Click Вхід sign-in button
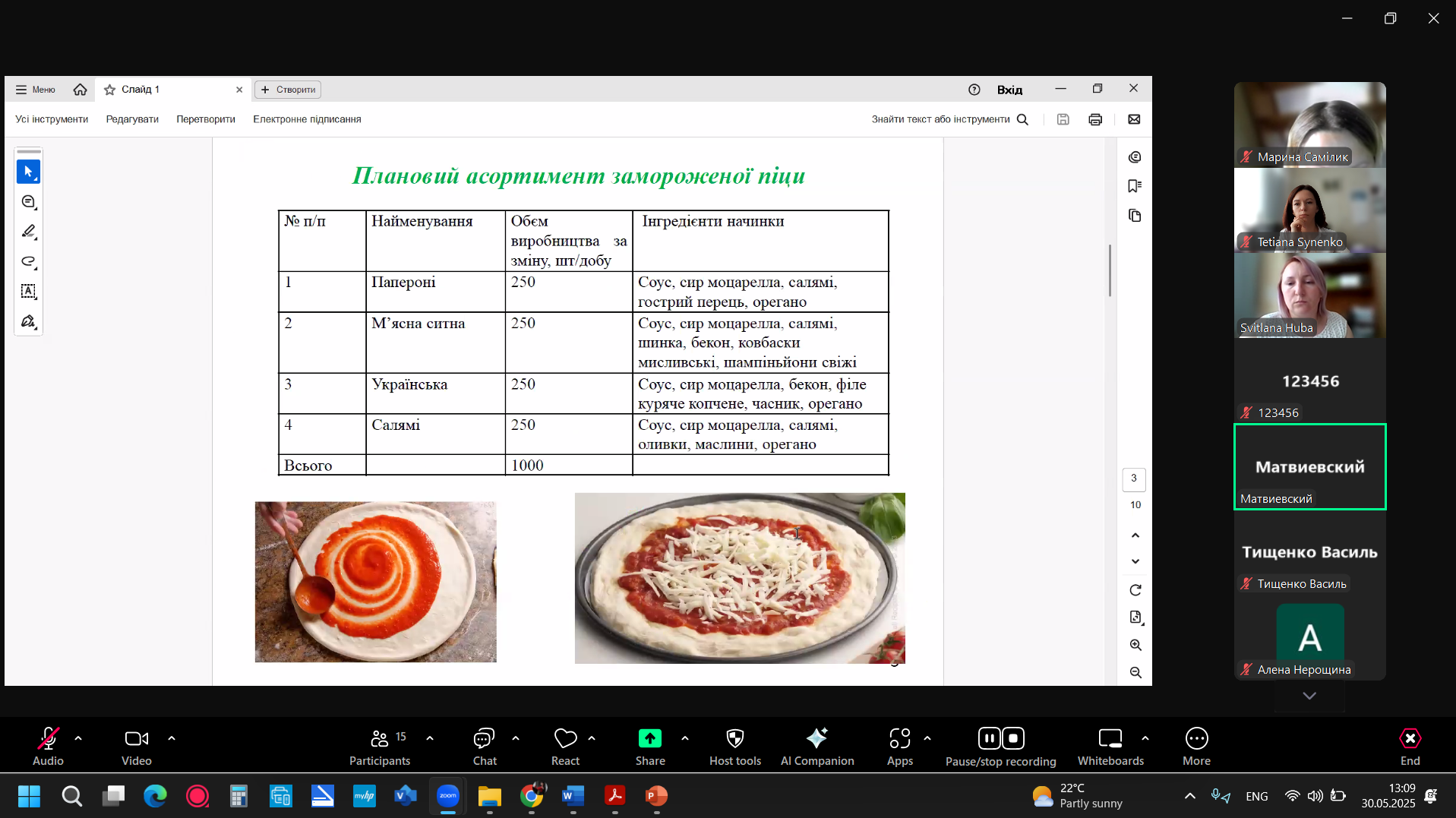This screenshot has height=818, width=1456. (1009, 90)
